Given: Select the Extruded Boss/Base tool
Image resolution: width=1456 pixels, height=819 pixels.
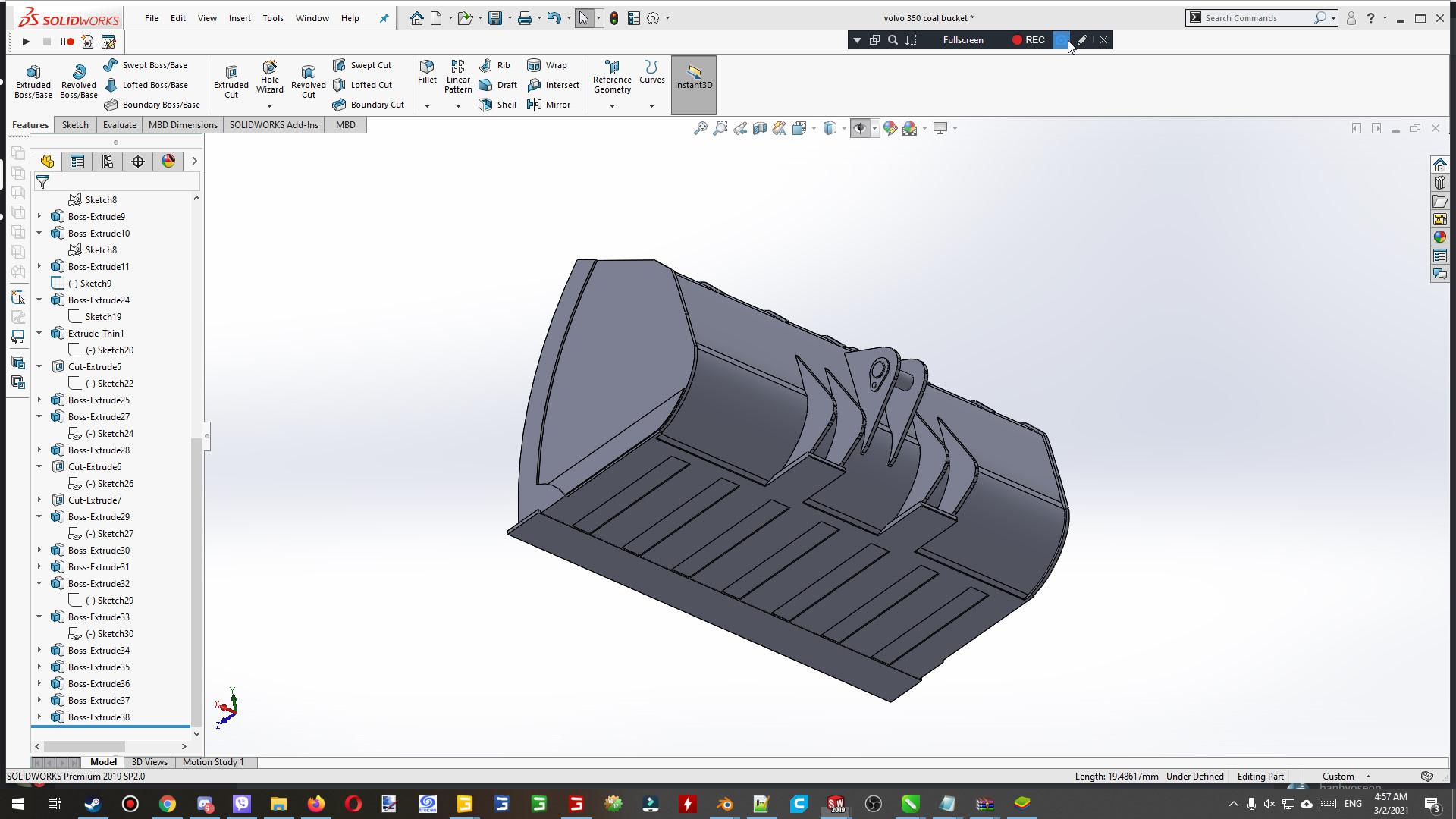Looking at the screenshot, I should pos(33,81).
